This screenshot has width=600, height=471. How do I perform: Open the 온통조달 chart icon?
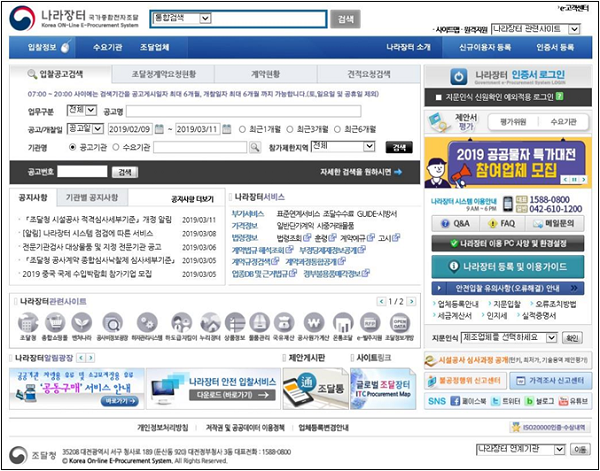(x=342, y=323)
